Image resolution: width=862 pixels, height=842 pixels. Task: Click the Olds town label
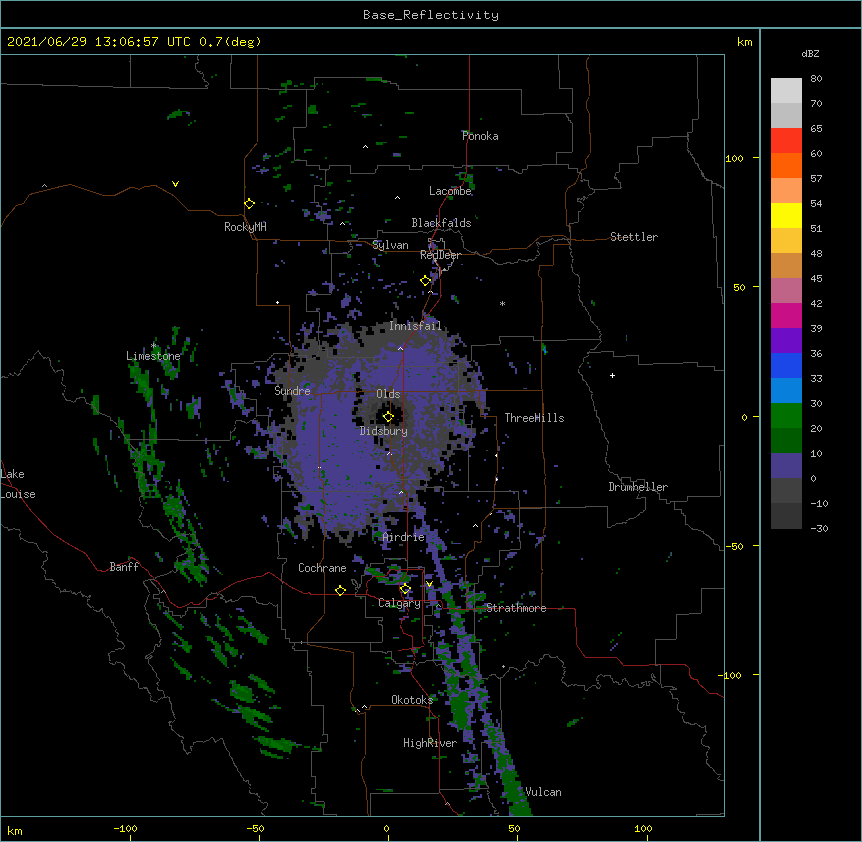pyautogui.click(x=388, y=394)
